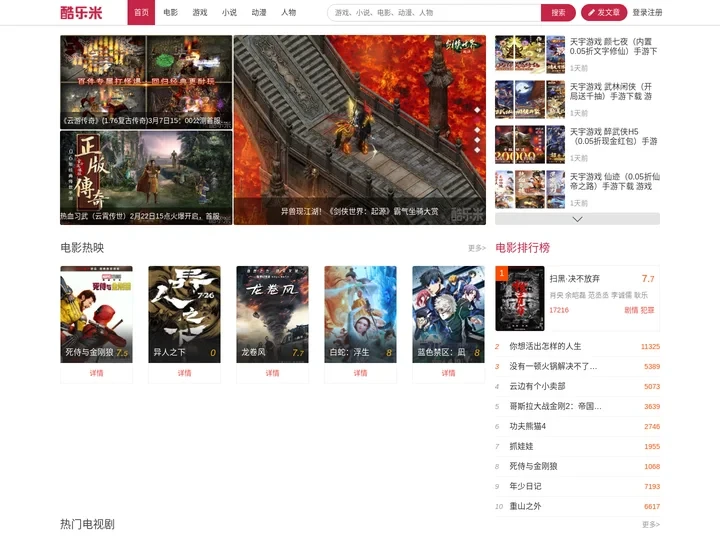Open the 扫黑·决不放弃 title link
Screen dimensions: 720x540
coord(574,279)
